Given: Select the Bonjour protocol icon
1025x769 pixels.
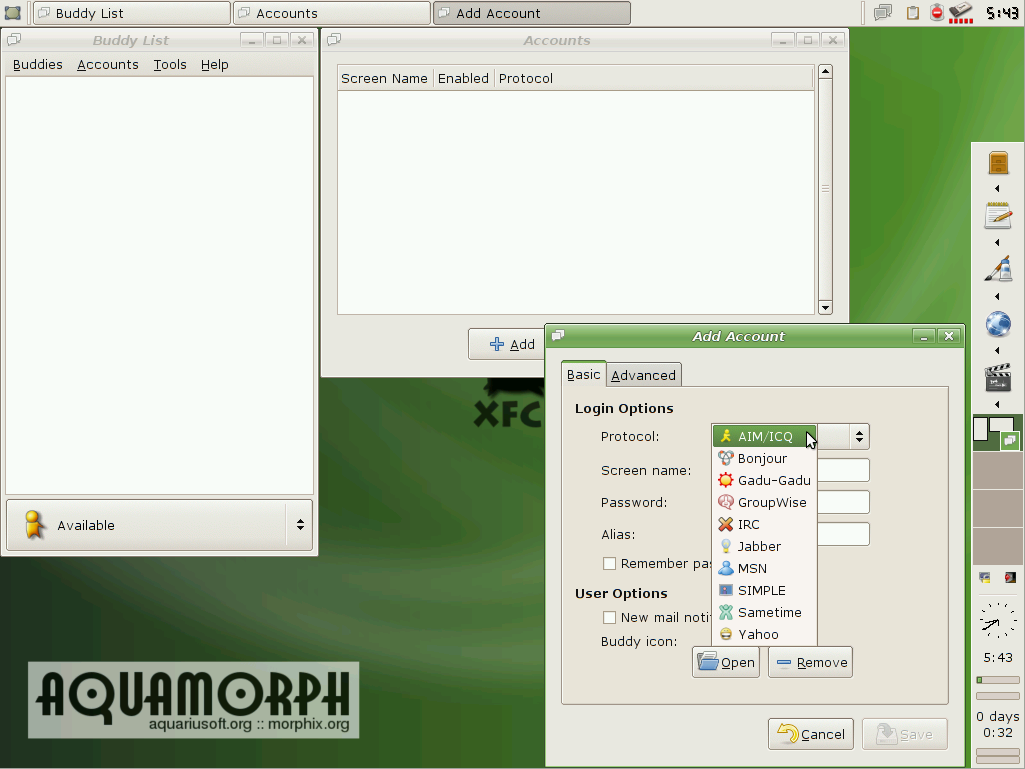Looking at the screenshot, I should (726, 458).
